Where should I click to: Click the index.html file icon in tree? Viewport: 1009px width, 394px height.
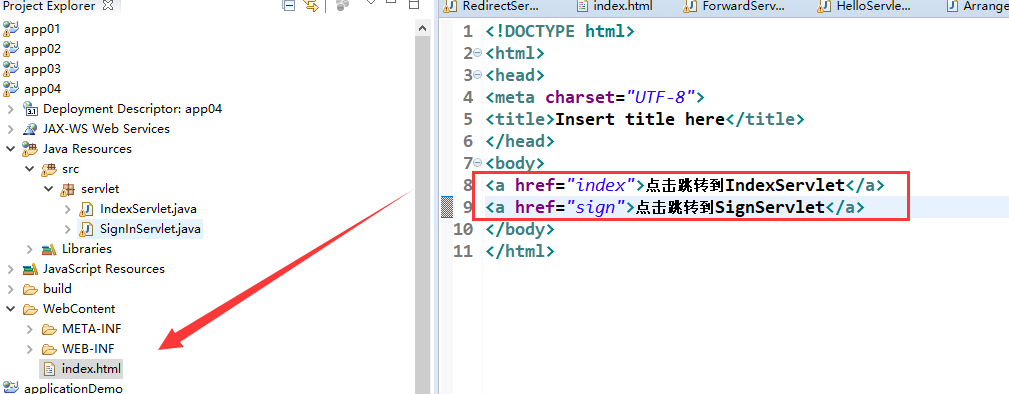click(x=49, y=369)
